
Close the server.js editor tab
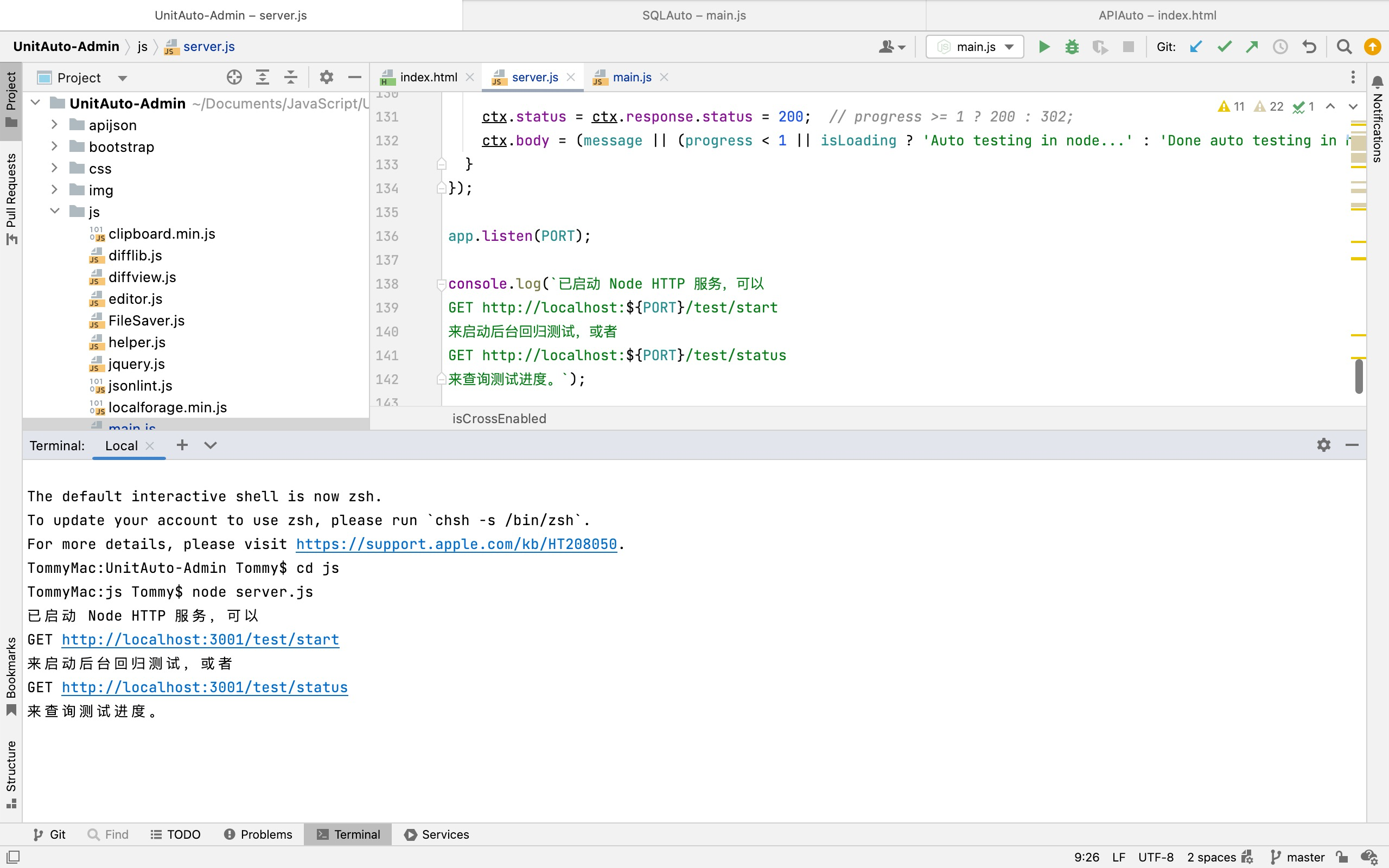571,77
